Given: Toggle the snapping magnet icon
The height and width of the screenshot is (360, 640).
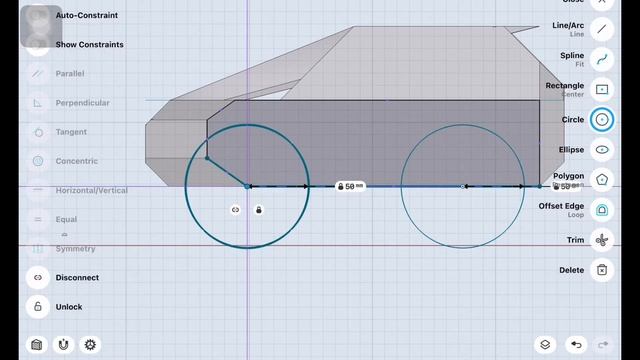Looking at the screenshot, I should [x=63, y=345].
